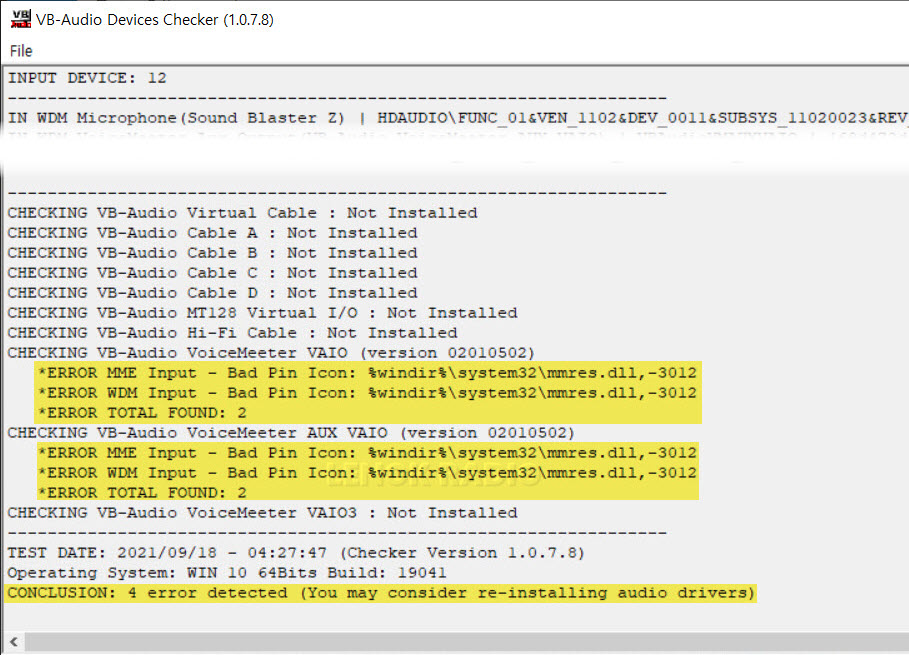The height and width of the screenshot is (655, 909).
Task: Click 'CHECKING VB-Audio Virtual Cable : Not Installed'
Action: click(242, 213)
